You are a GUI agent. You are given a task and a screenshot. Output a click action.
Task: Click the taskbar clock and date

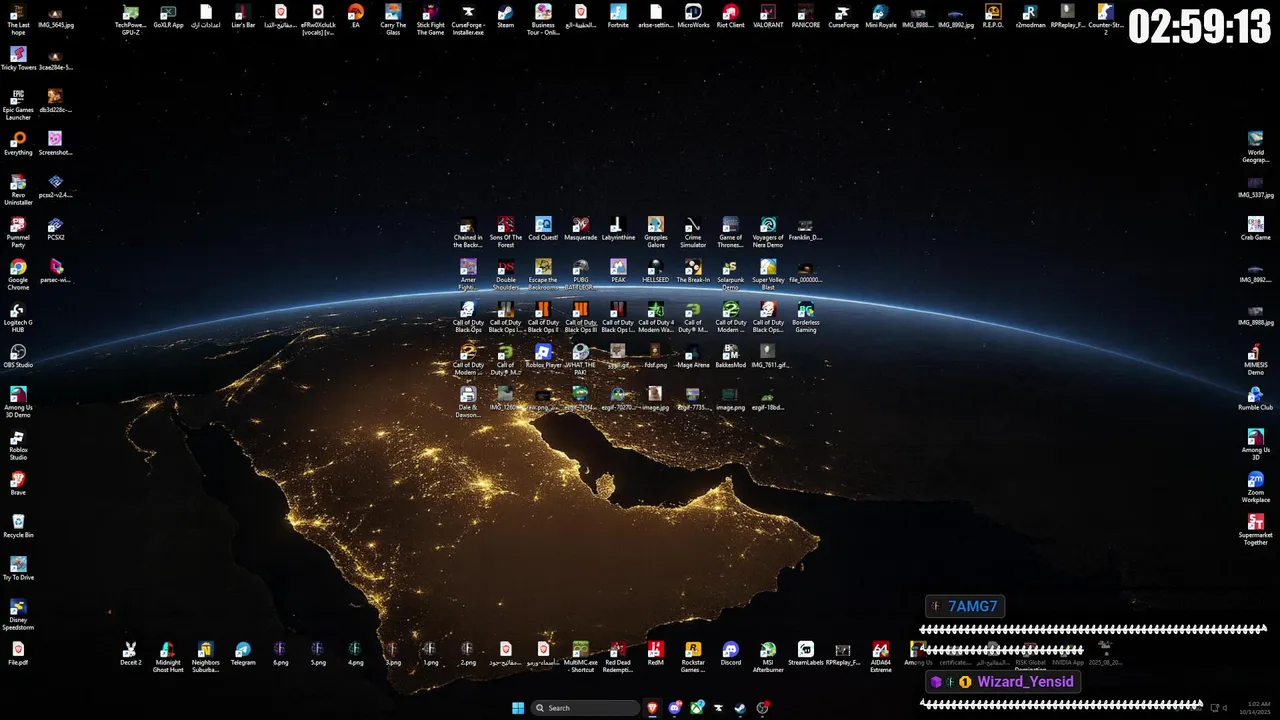1256,708
